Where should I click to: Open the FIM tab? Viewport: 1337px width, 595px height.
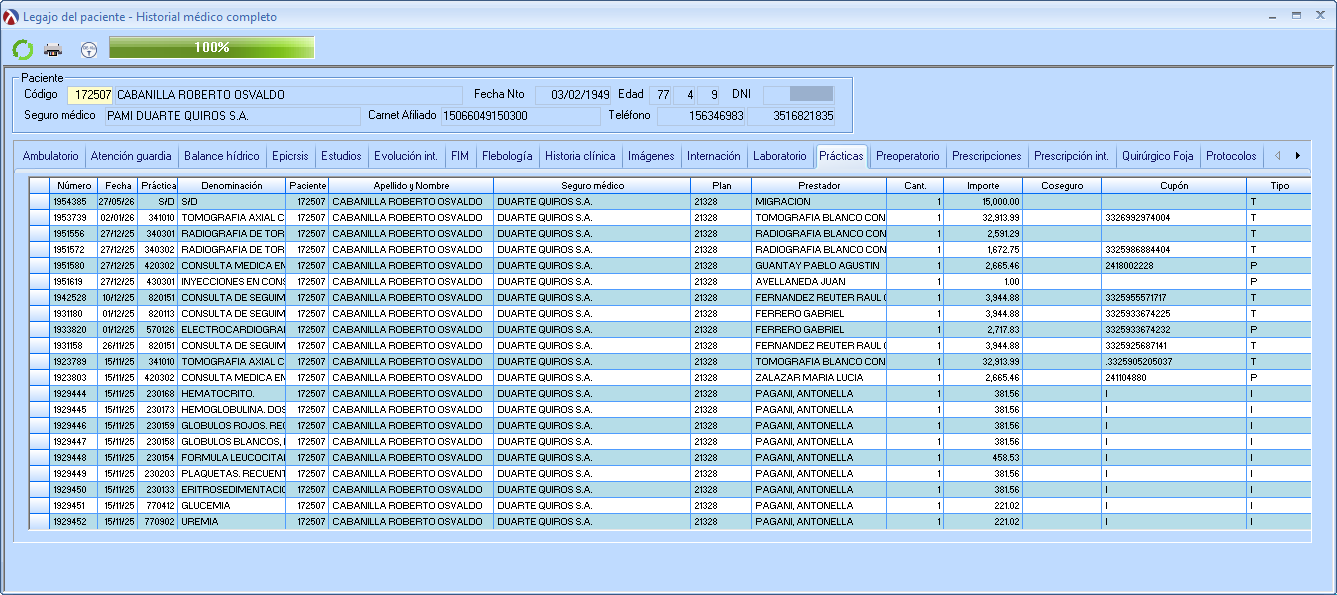click(460, 156)
